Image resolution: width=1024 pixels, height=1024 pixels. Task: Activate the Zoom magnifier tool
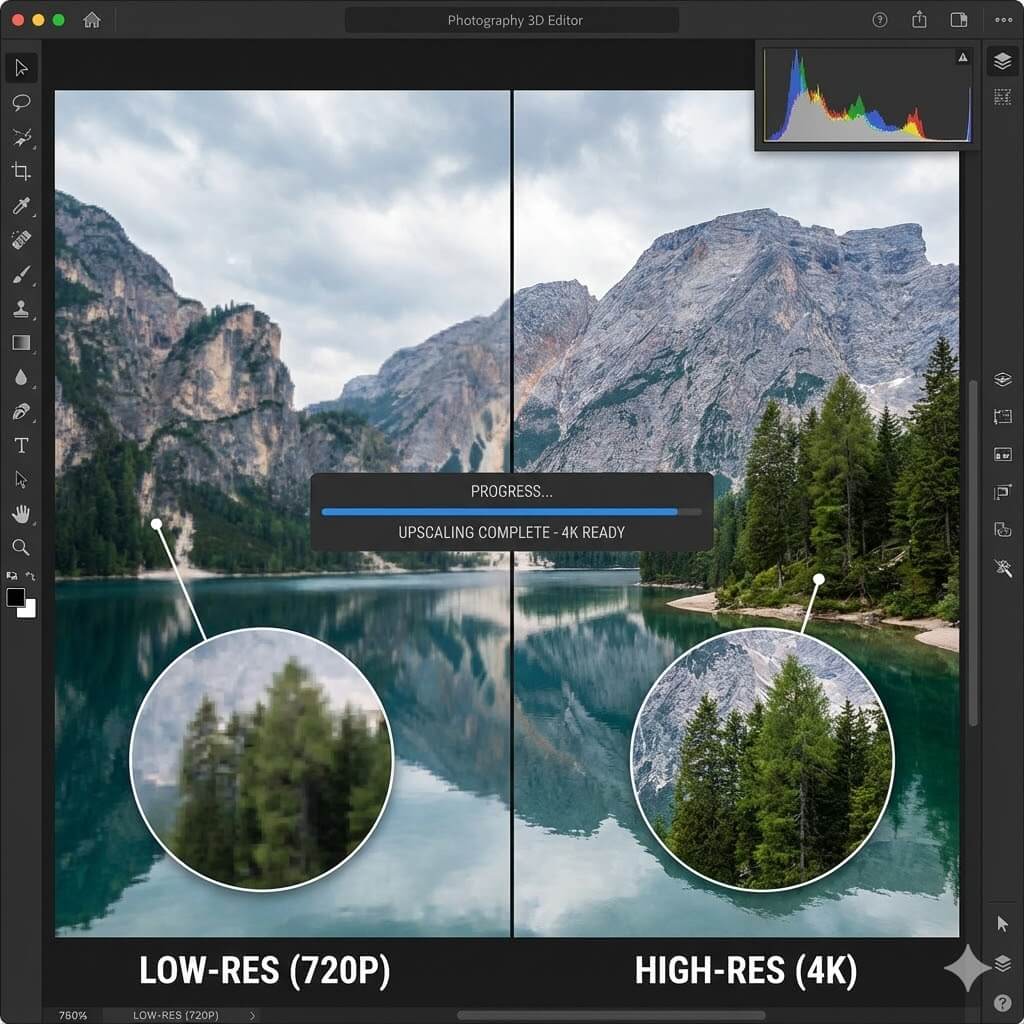21,547
